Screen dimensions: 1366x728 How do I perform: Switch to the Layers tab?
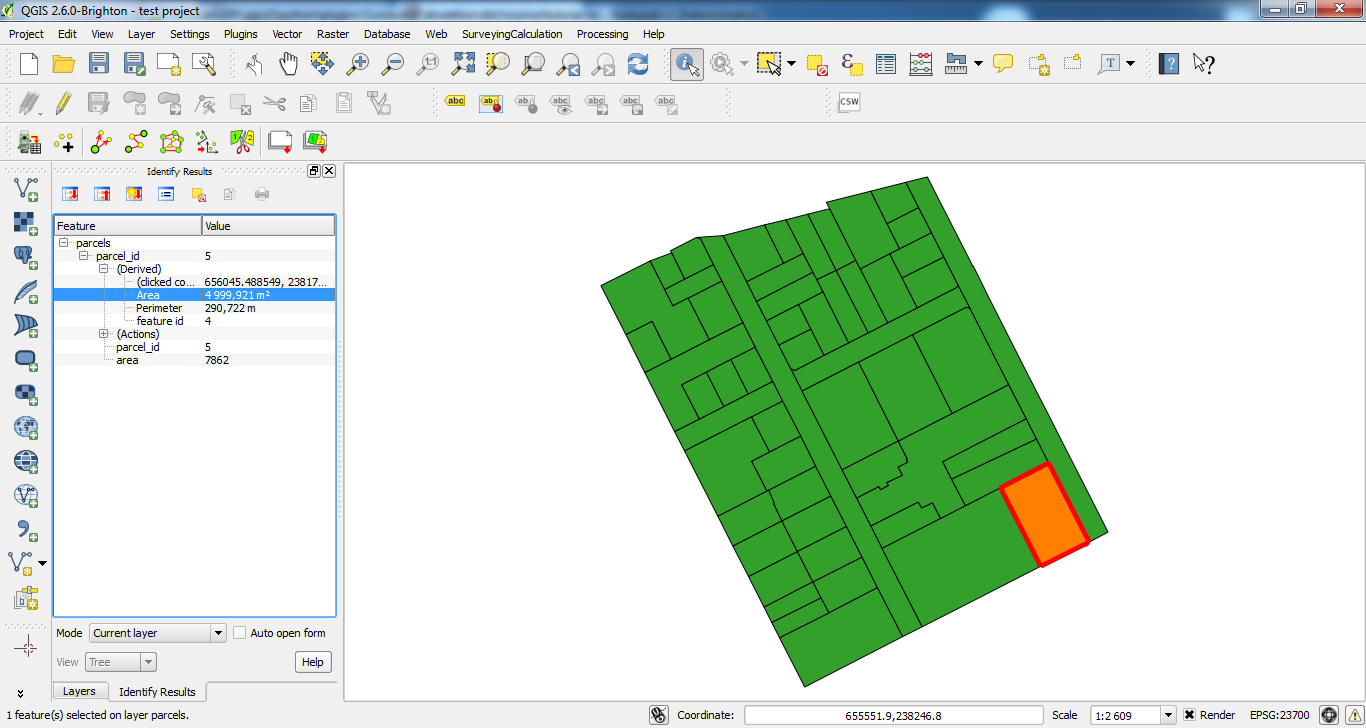click(x=79, y=691)
